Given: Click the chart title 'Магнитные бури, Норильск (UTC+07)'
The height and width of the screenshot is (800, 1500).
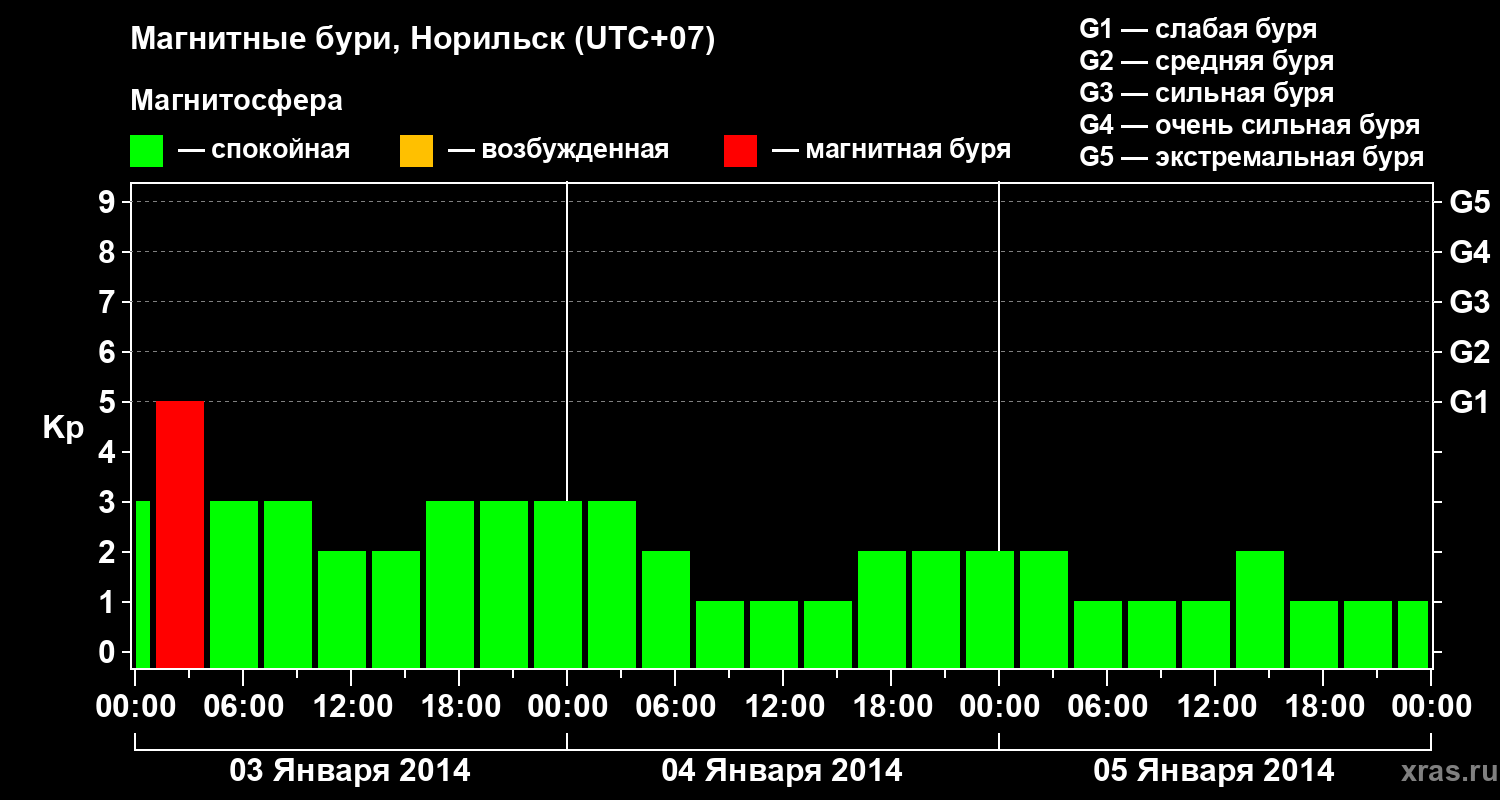Looking at the screenshot, I should point(423,40).
